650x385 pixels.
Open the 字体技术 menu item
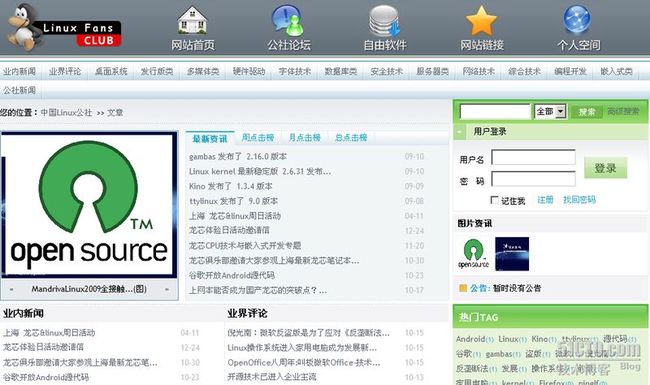click(295, 71)
